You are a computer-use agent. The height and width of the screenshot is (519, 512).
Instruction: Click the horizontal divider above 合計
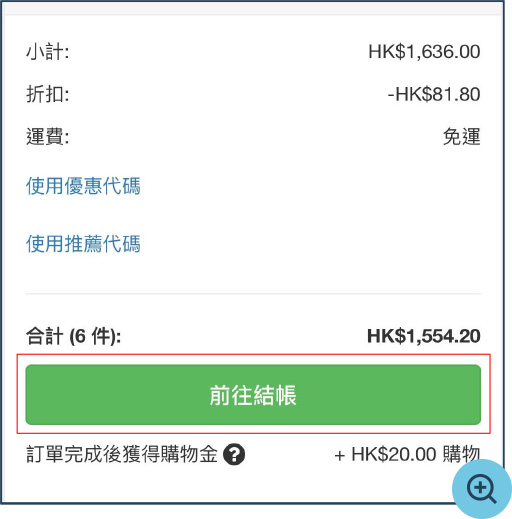(253, 294)
